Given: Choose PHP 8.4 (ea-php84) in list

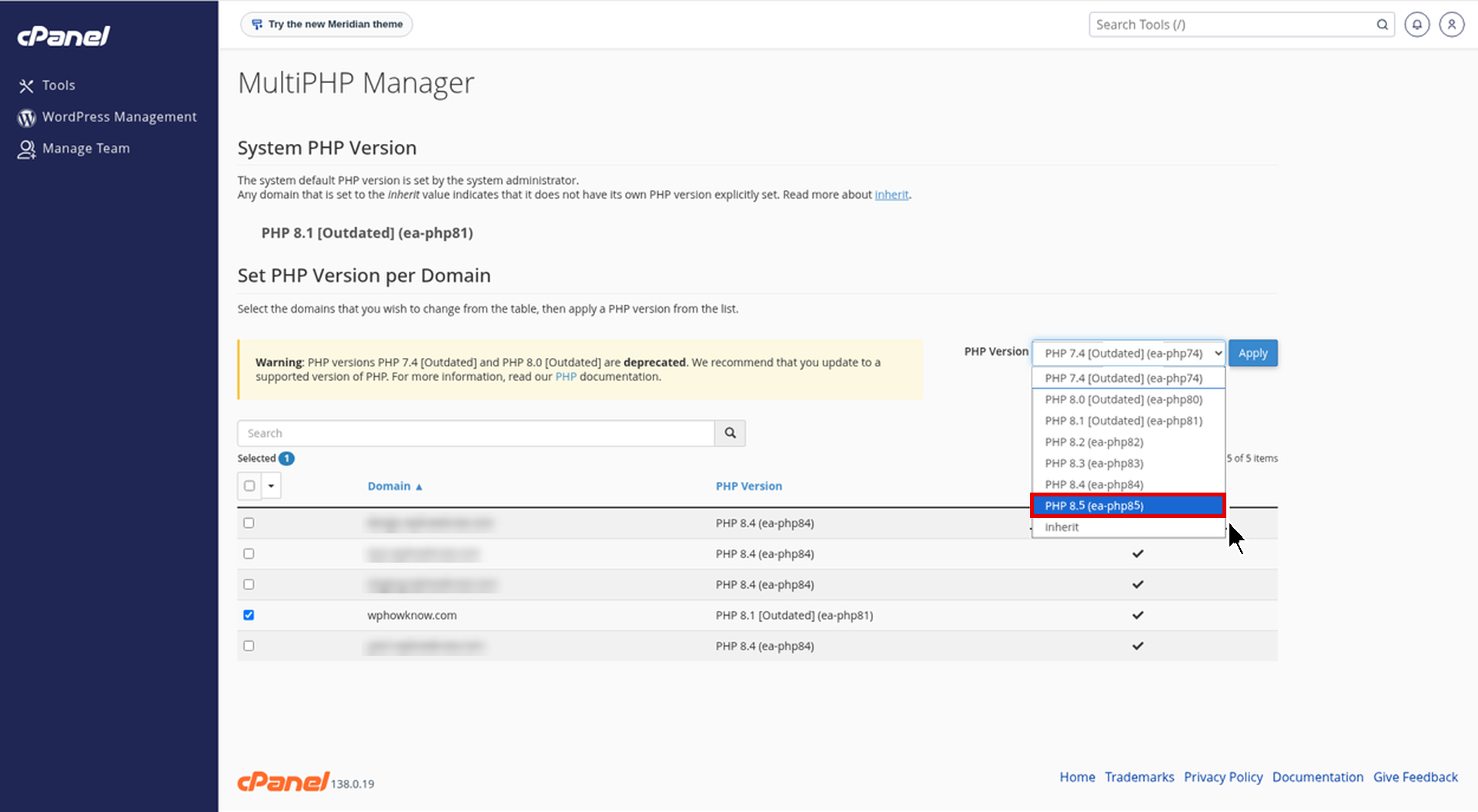Looking at the screenshot, I should pyautogui.click(x=1129, y=485).
